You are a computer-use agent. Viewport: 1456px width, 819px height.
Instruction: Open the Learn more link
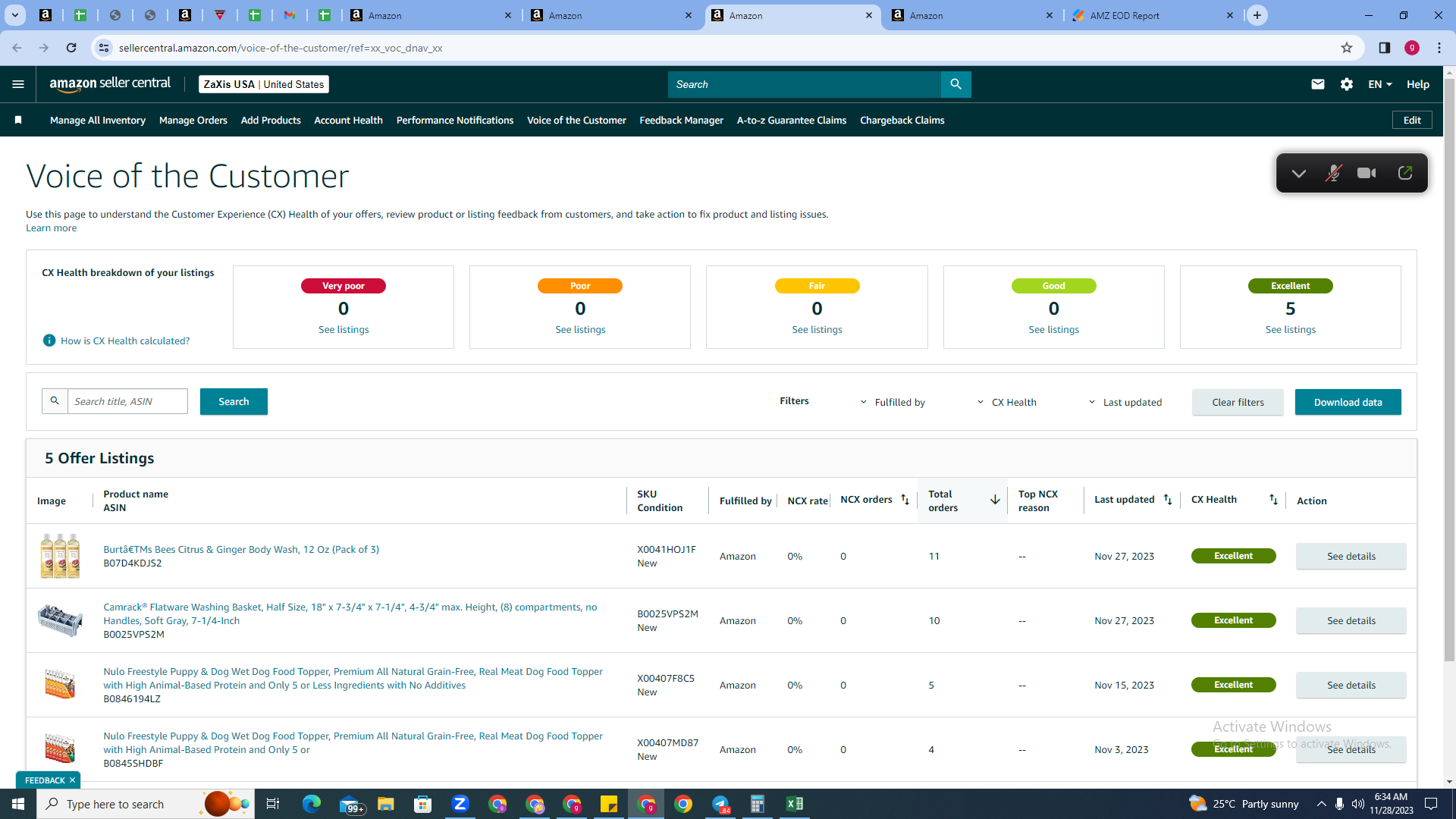point(51,227)
